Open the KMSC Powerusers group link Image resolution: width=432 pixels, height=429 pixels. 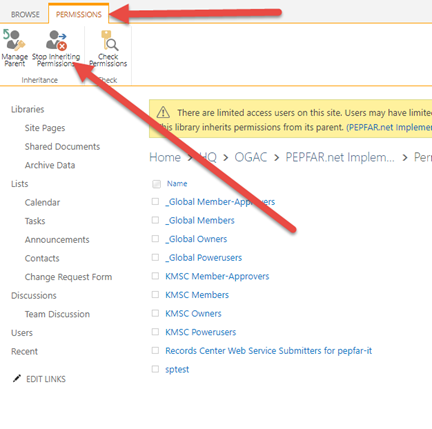(201, 332)
